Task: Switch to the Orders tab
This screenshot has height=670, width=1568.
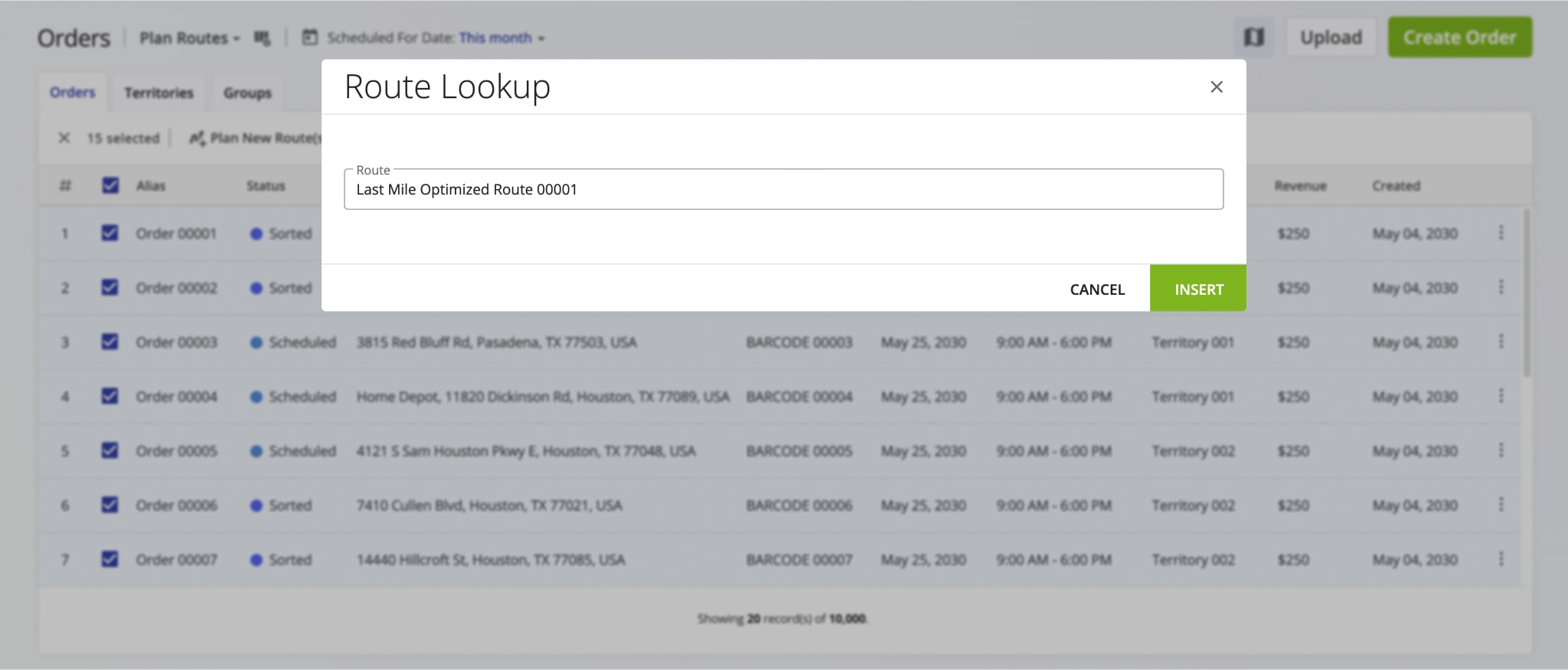Action: coord(73,93)
